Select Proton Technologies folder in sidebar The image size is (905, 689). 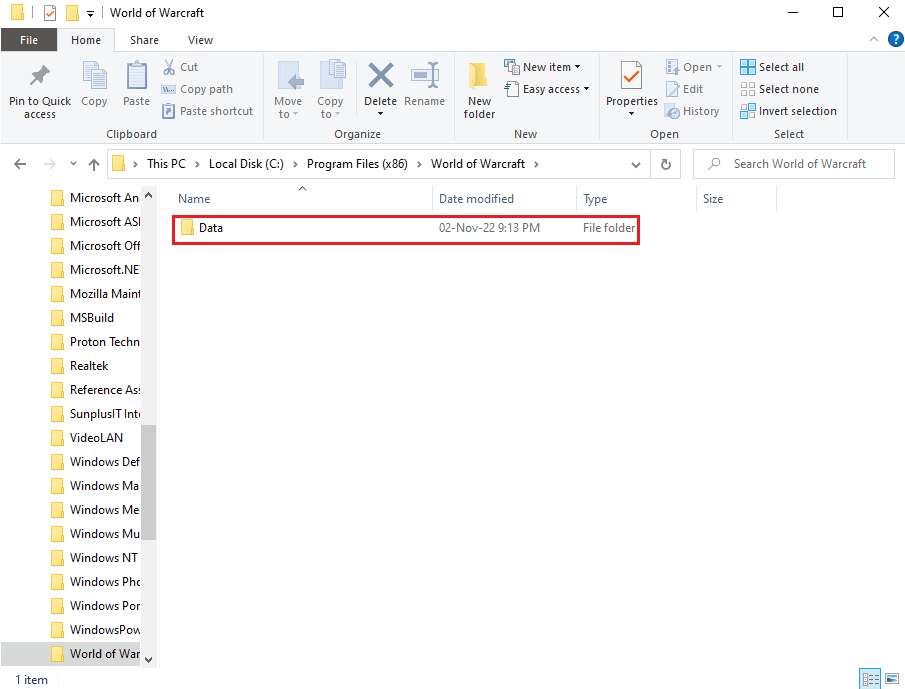click(x=95, y=342)
